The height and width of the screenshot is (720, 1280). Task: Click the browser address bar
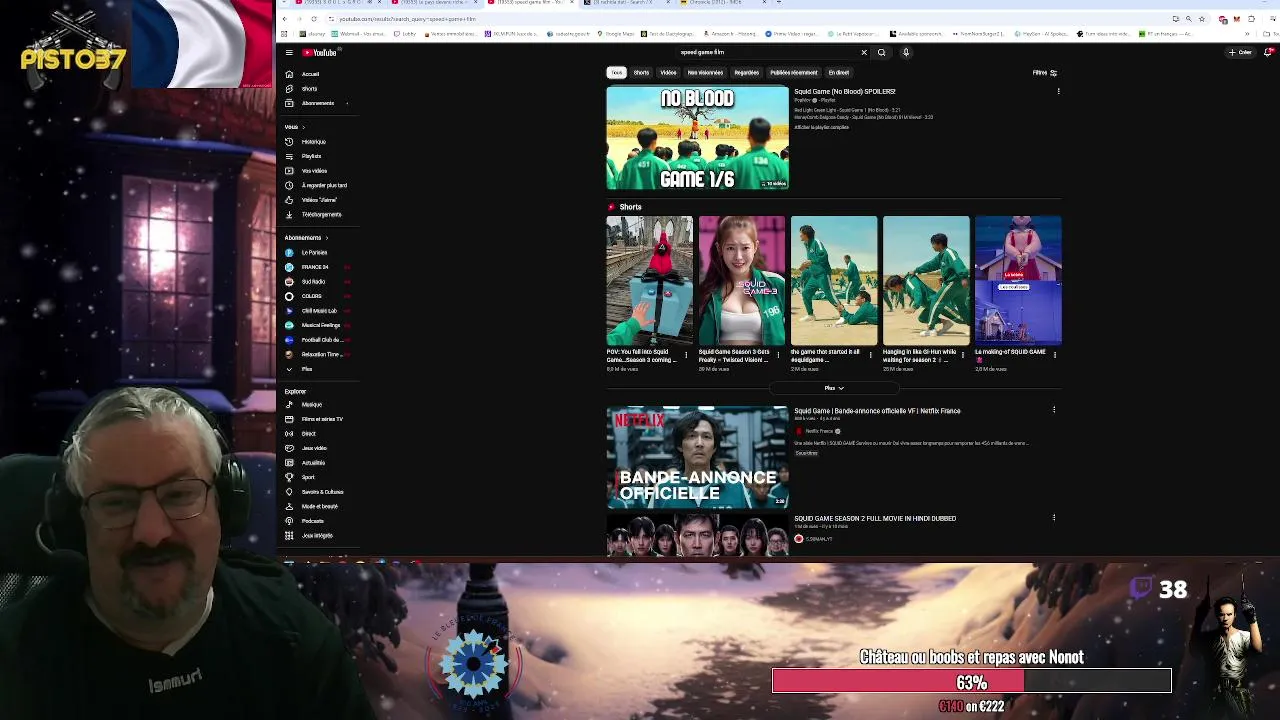750,19
